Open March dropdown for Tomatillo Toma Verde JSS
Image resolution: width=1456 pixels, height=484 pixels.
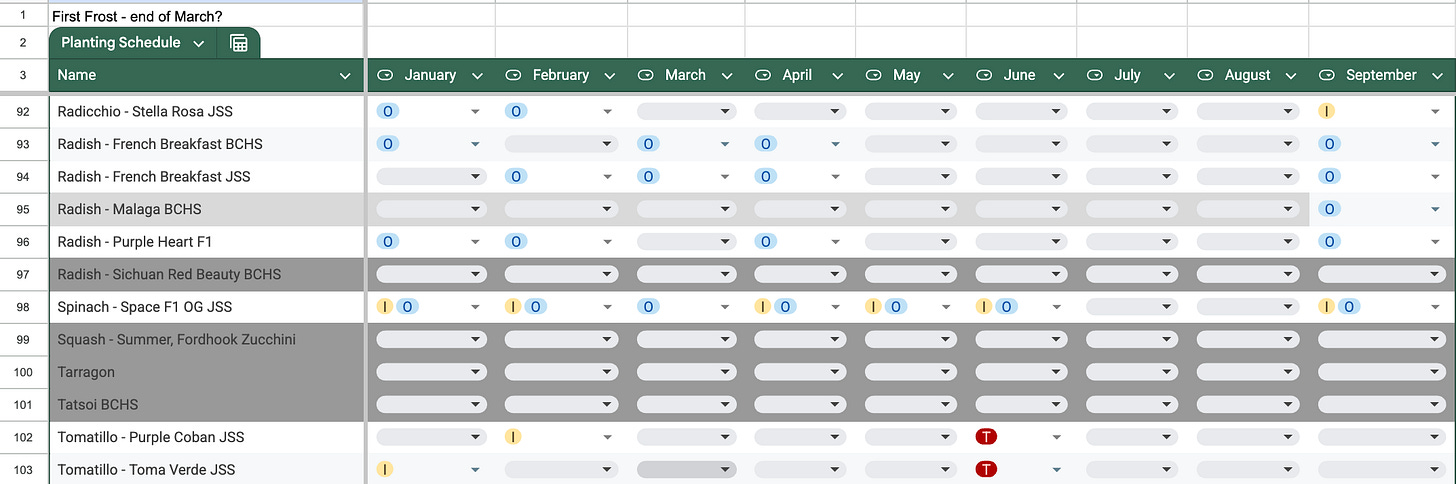click(686, 469)
